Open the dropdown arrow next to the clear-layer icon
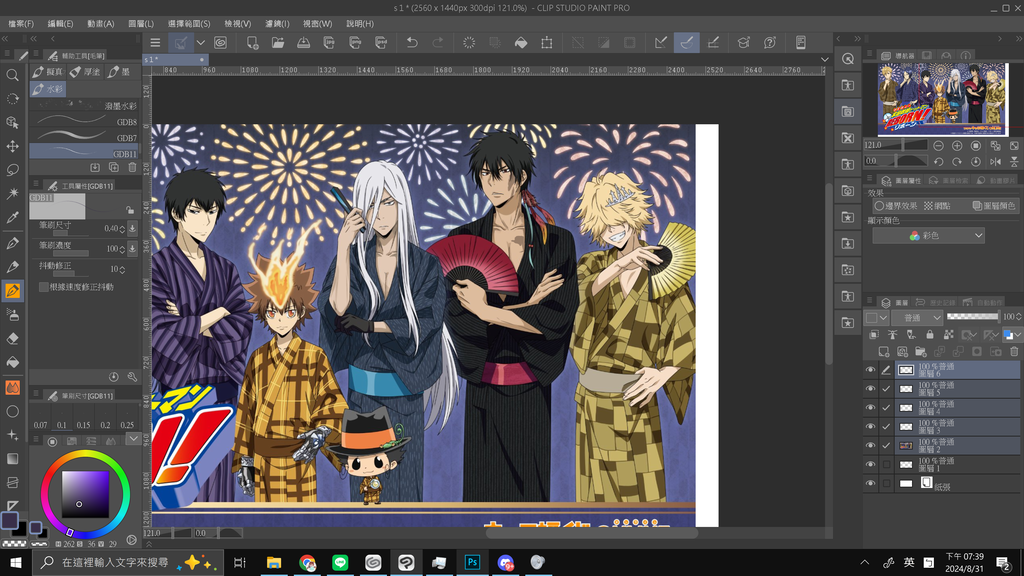This screenshot has width=1024, height=576. point(200,42)
